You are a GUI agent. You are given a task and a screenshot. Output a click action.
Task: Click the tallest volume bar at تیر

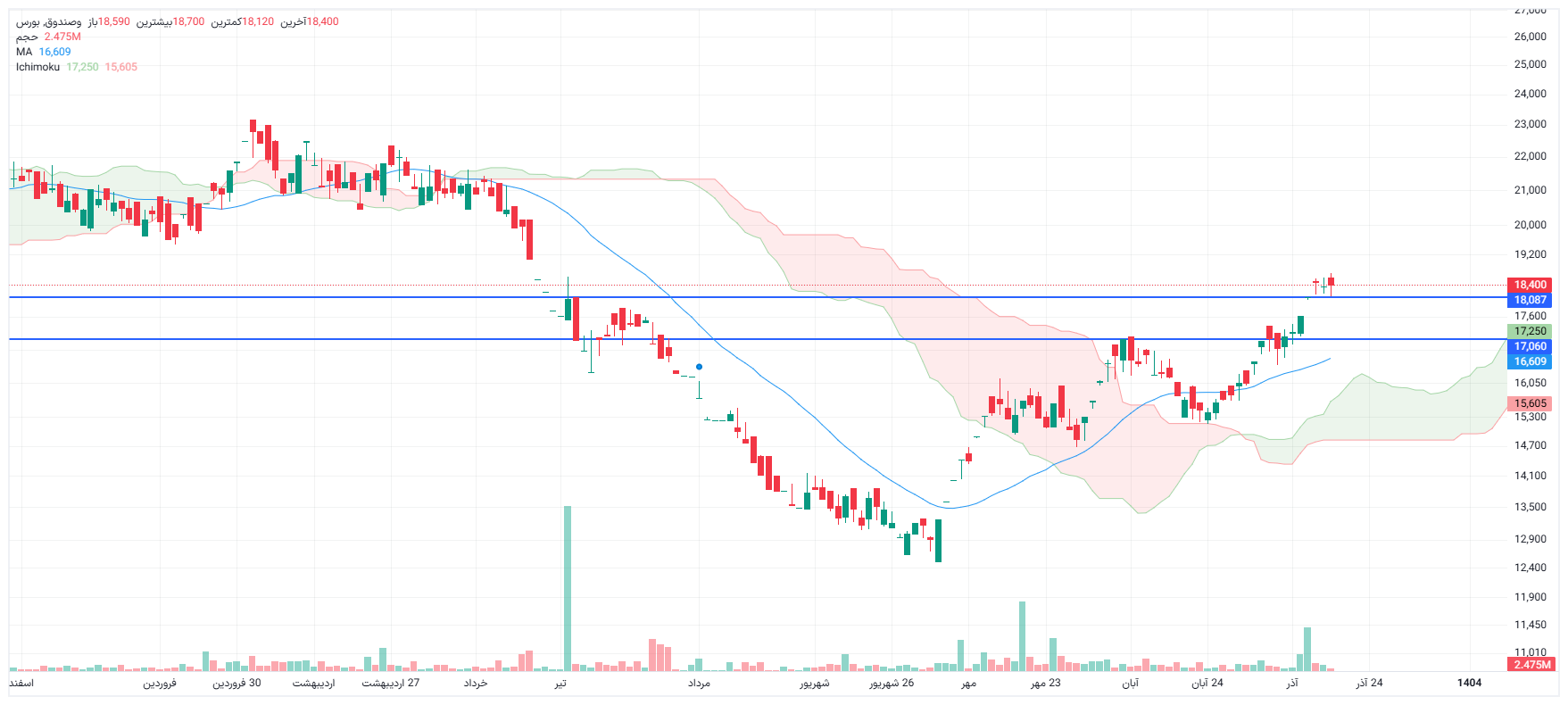tap(568, 587)
